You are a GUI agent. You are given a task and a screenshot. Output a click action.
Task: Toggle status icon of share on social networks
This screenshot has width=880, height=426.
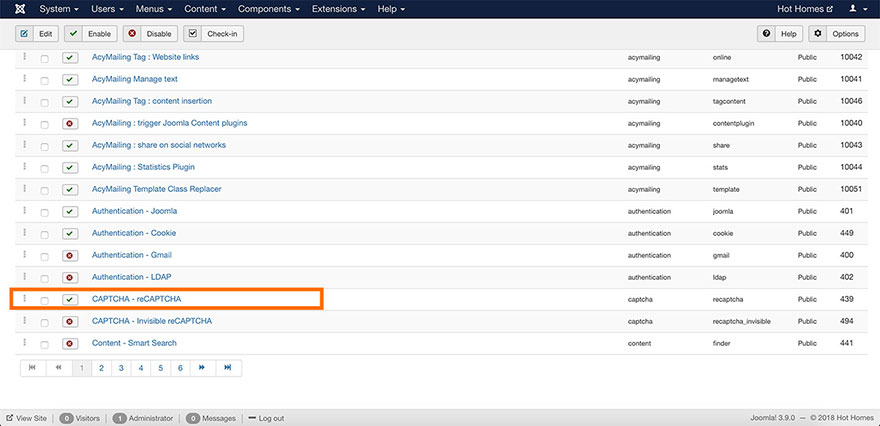[x=70, y=145]
